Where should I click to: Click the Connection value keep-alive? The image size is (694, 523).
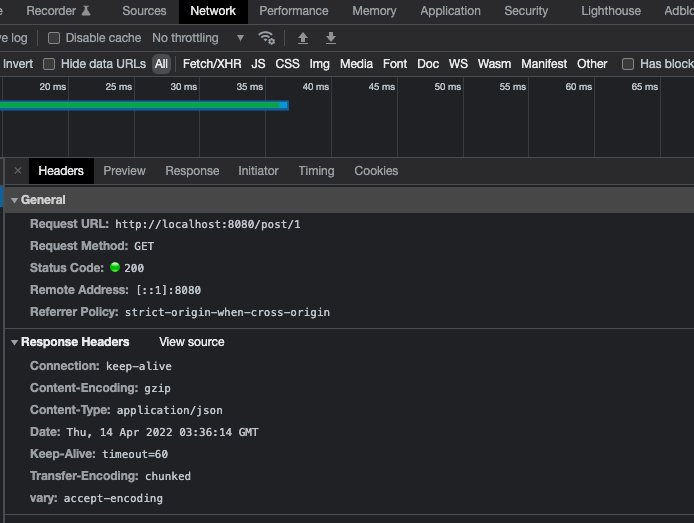[139, 366]
